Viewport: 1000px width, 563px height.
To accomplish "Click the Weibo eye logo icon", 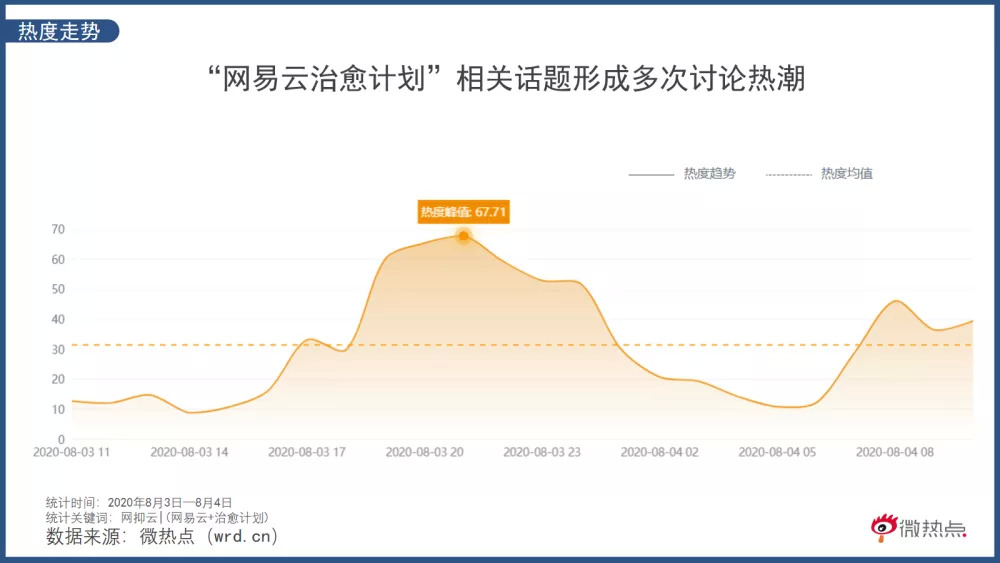I will click(x=883, y=527).
